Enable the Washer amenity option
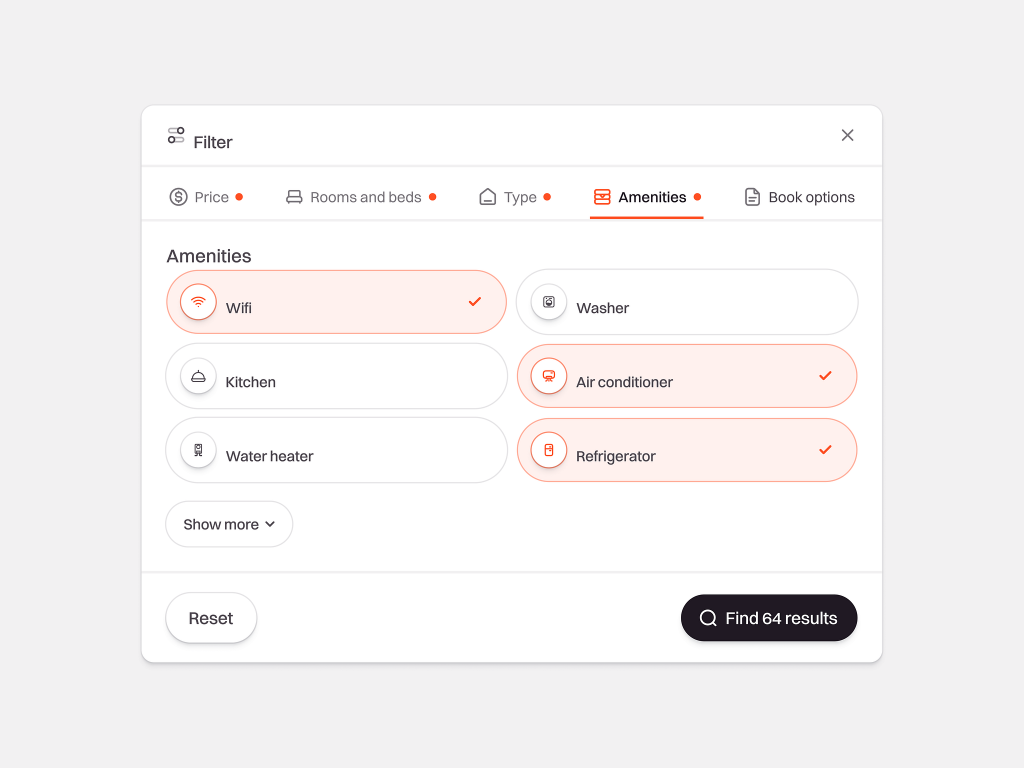The width and height of the screenshot is (1024, 768). 686,302
